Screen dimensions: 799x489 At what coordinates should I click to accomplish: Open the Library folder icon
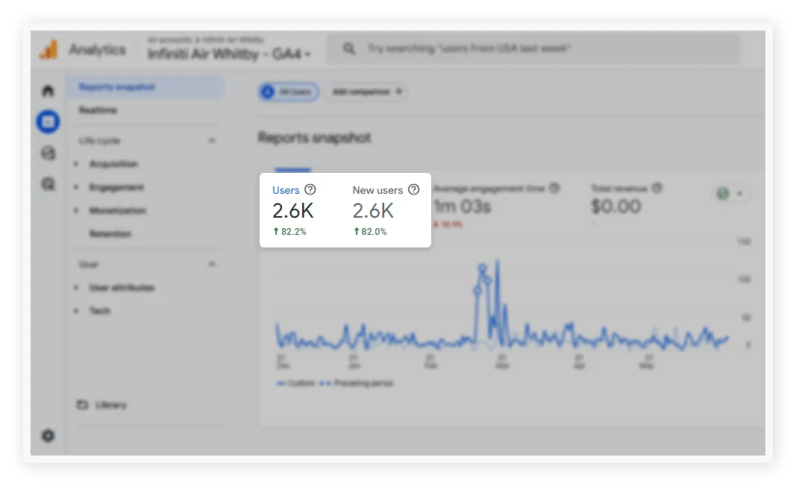click(x=82, y=404)
